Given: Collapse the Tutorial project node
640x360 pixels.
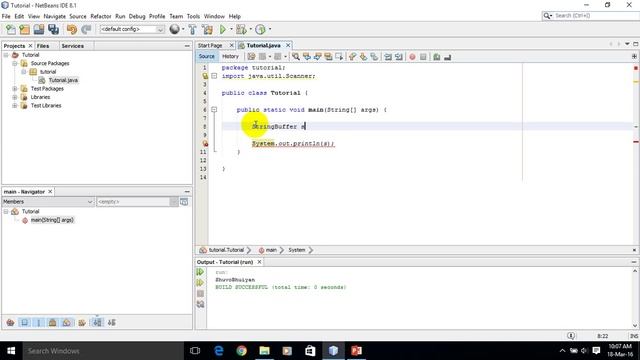Looking at the screenshot, I should point(6,55).
